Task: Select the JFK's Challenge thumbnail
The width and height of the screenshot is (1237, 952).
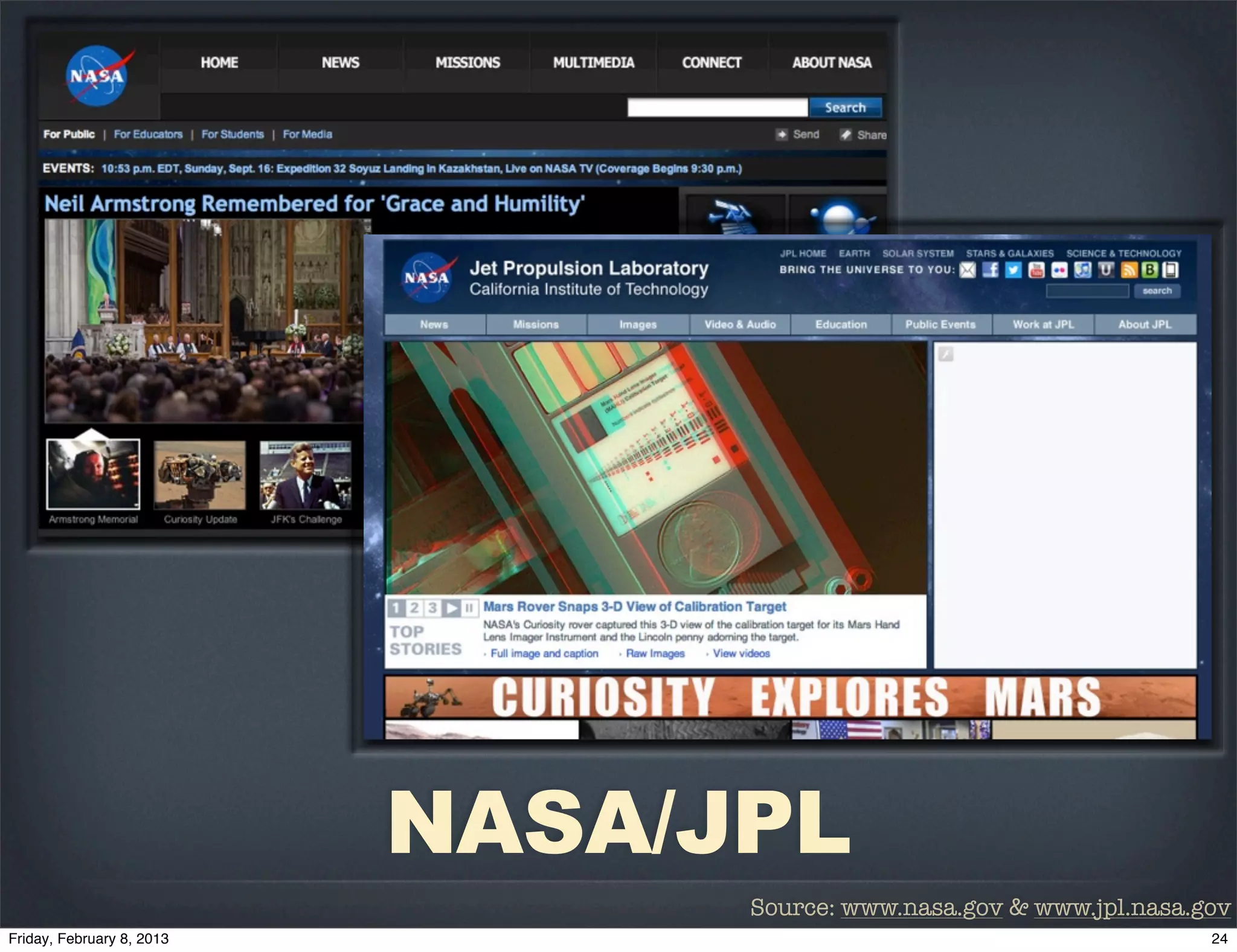Action: tap(306, 475)
